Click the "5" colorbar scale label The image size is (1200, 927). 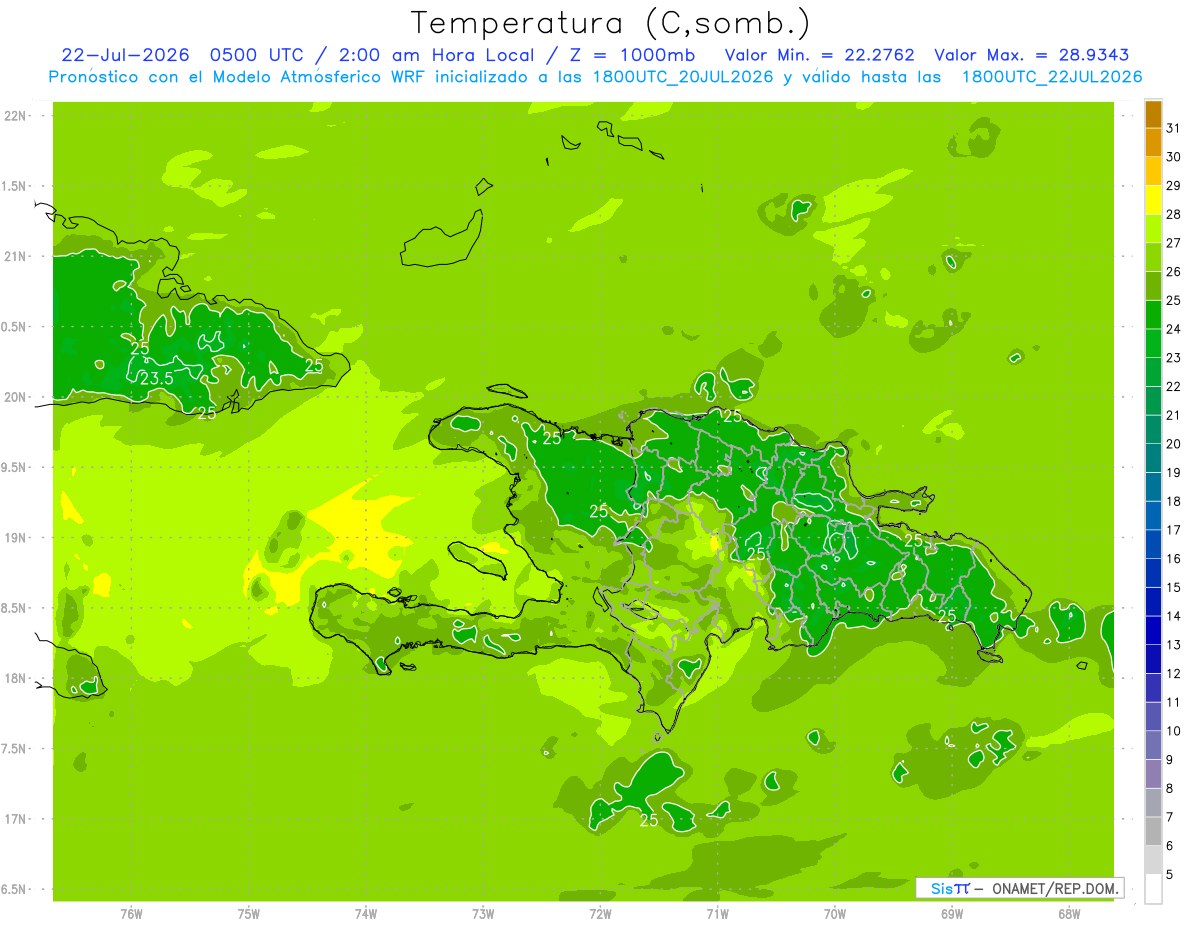[1170, 875]
